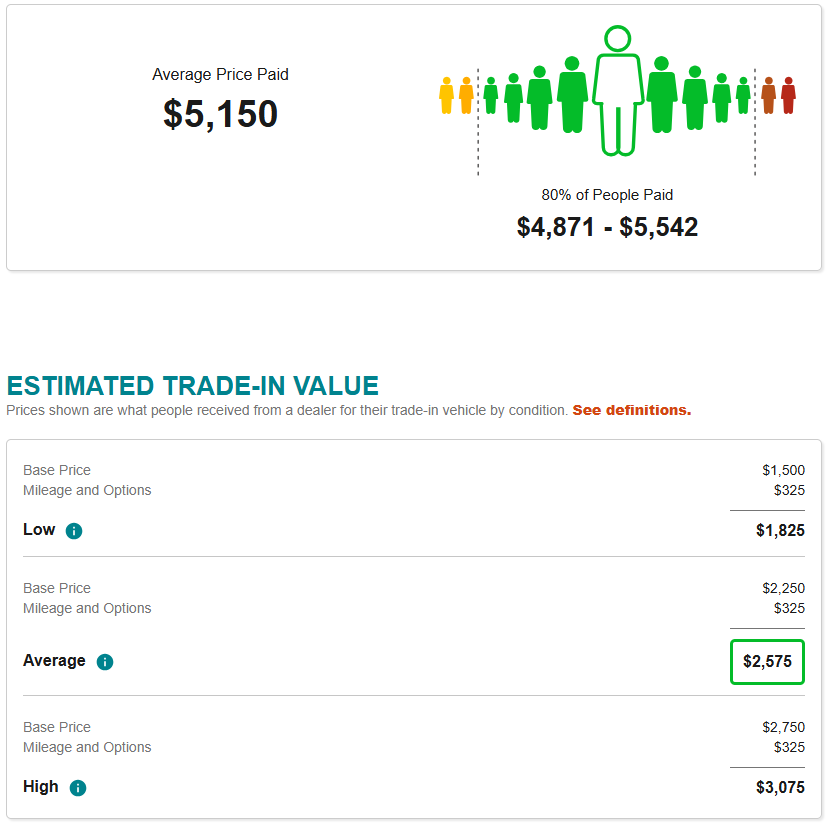Click the $5,150 average price figure

coord(220,114)
